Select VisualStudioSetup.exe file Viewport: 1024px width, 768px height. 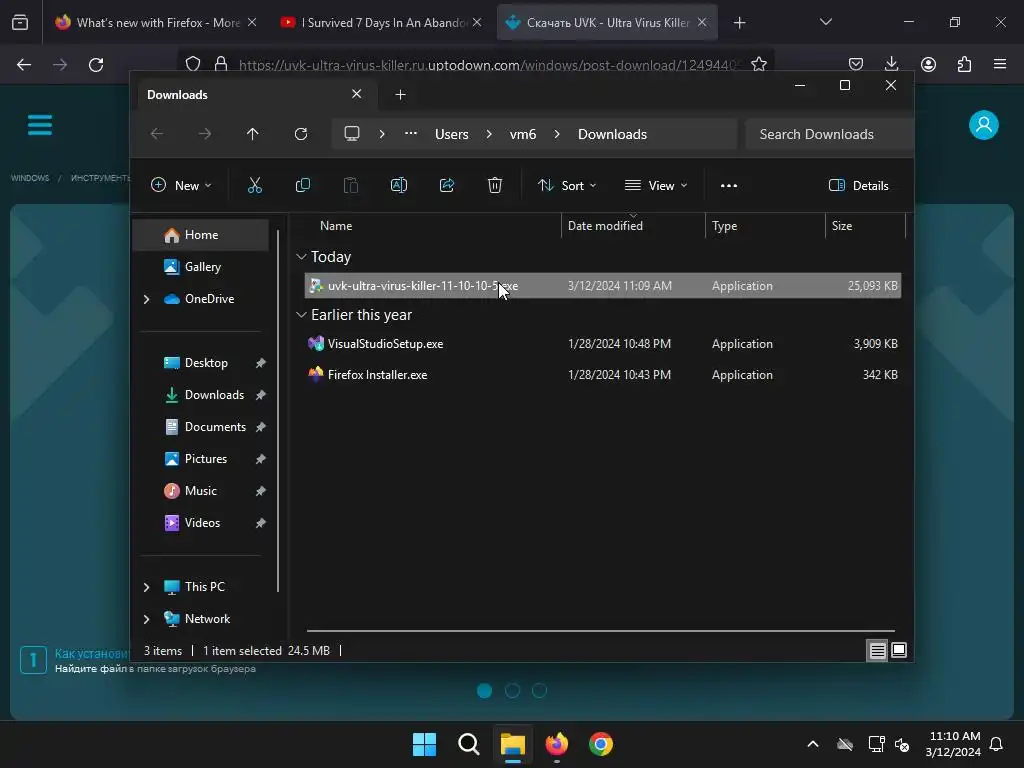(603, 344)
